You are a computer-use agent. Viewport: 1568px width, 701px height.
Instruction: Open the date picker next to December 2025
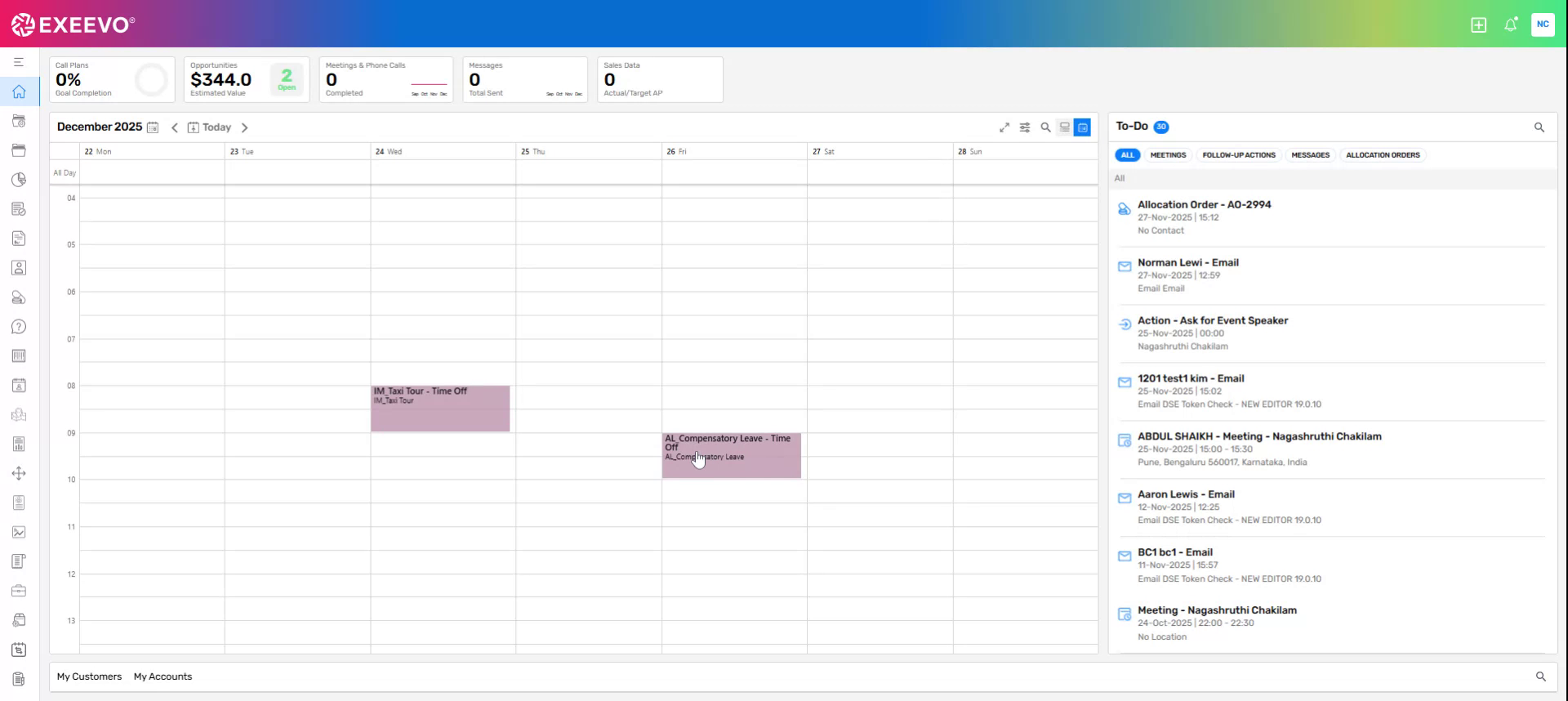[153, 127]
